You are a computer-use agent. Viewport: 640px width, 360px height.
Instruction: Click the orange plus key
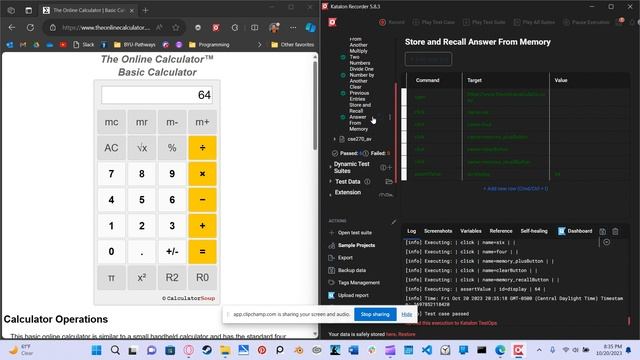[x=202, y=226]
